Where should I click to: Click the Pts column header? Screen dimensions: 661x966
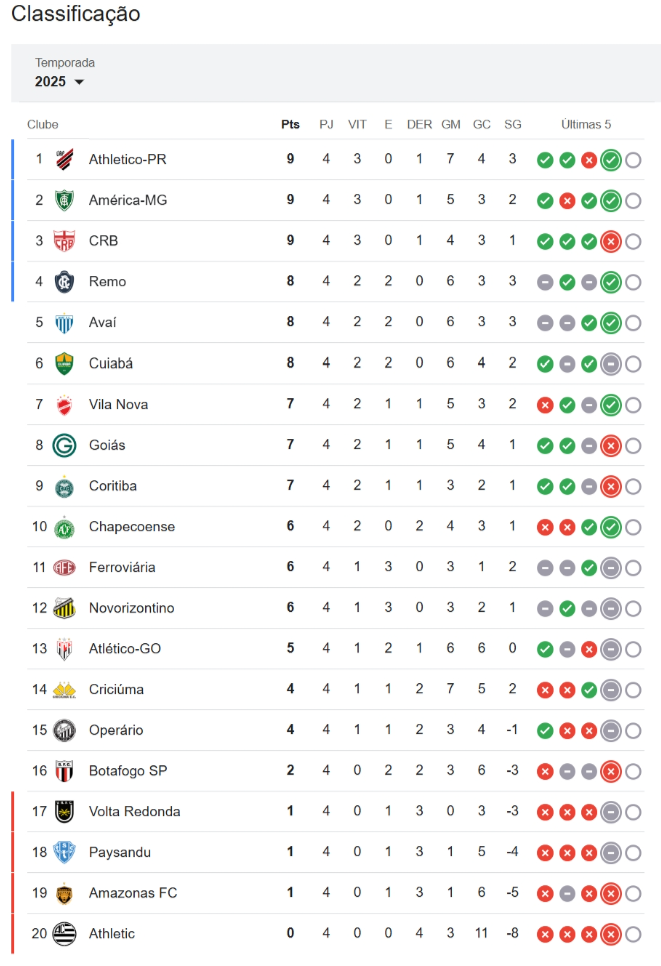point(290,124)
